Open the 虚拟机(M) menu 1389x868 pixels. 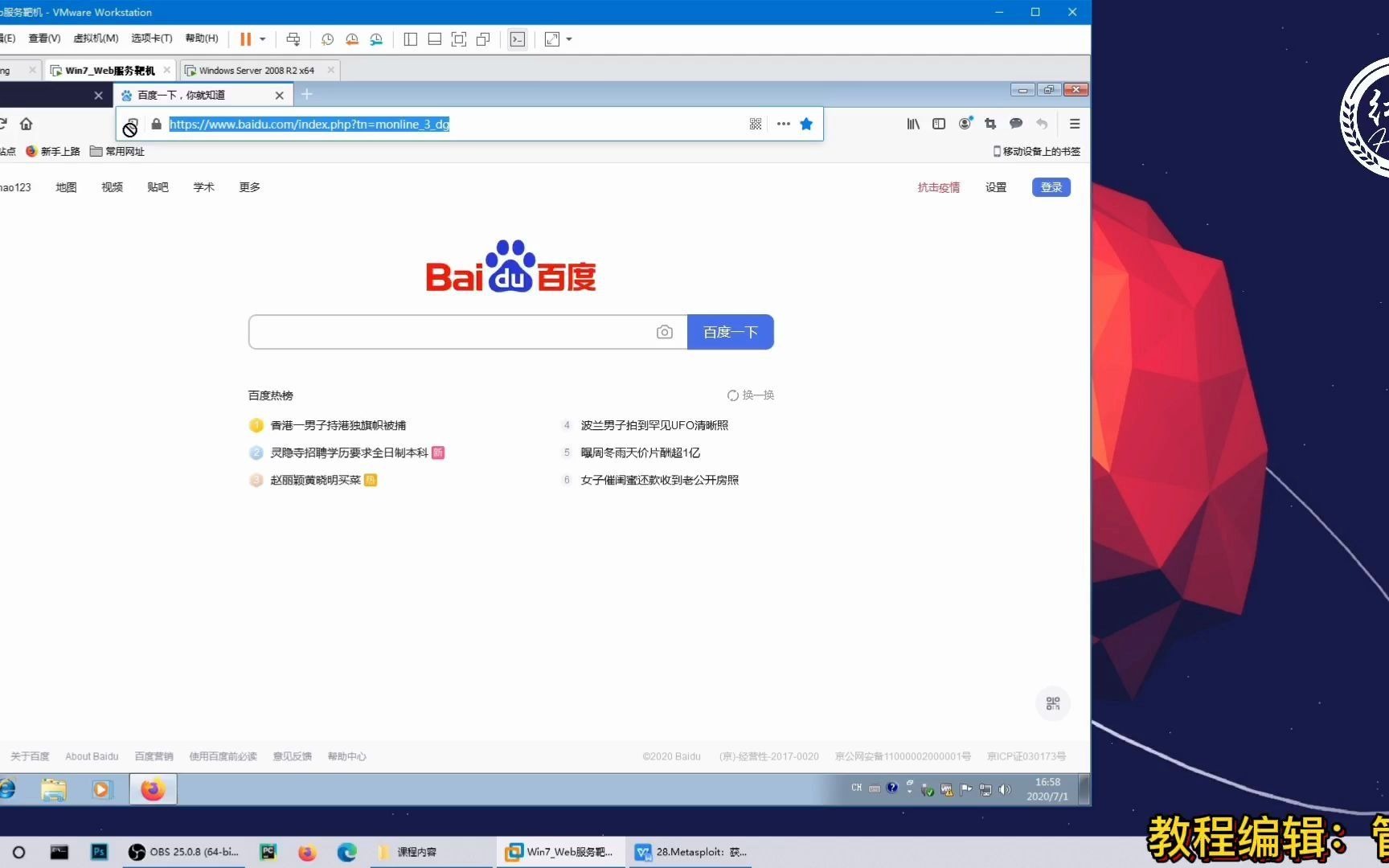click(96, 38)
